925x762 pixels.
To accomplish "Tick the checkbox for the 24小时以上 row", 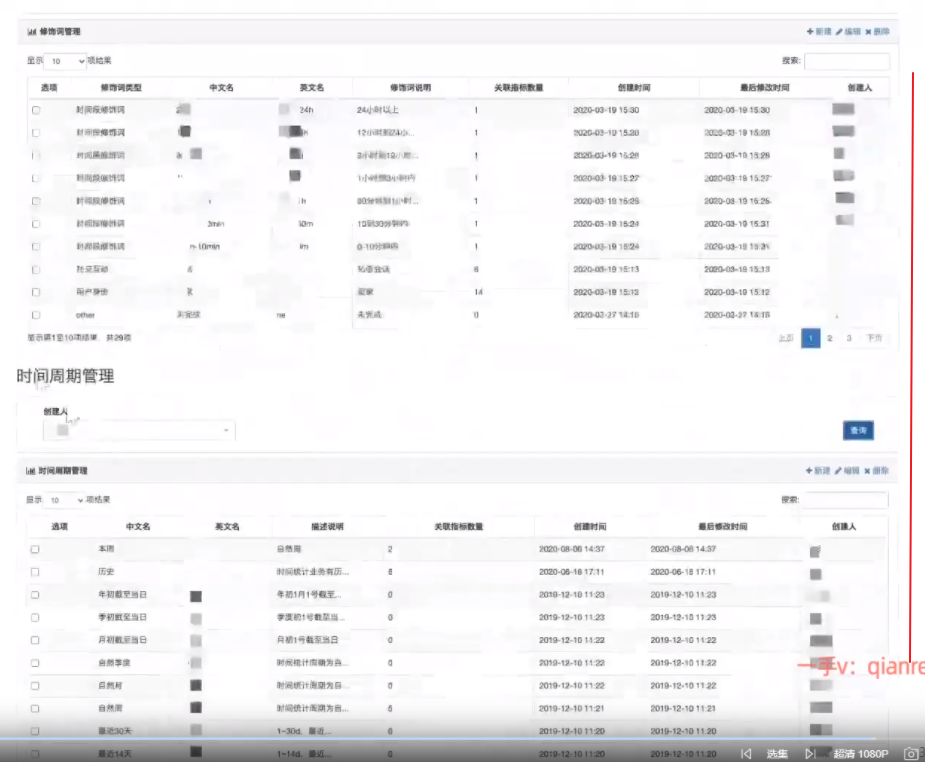I will pos(36,110).
